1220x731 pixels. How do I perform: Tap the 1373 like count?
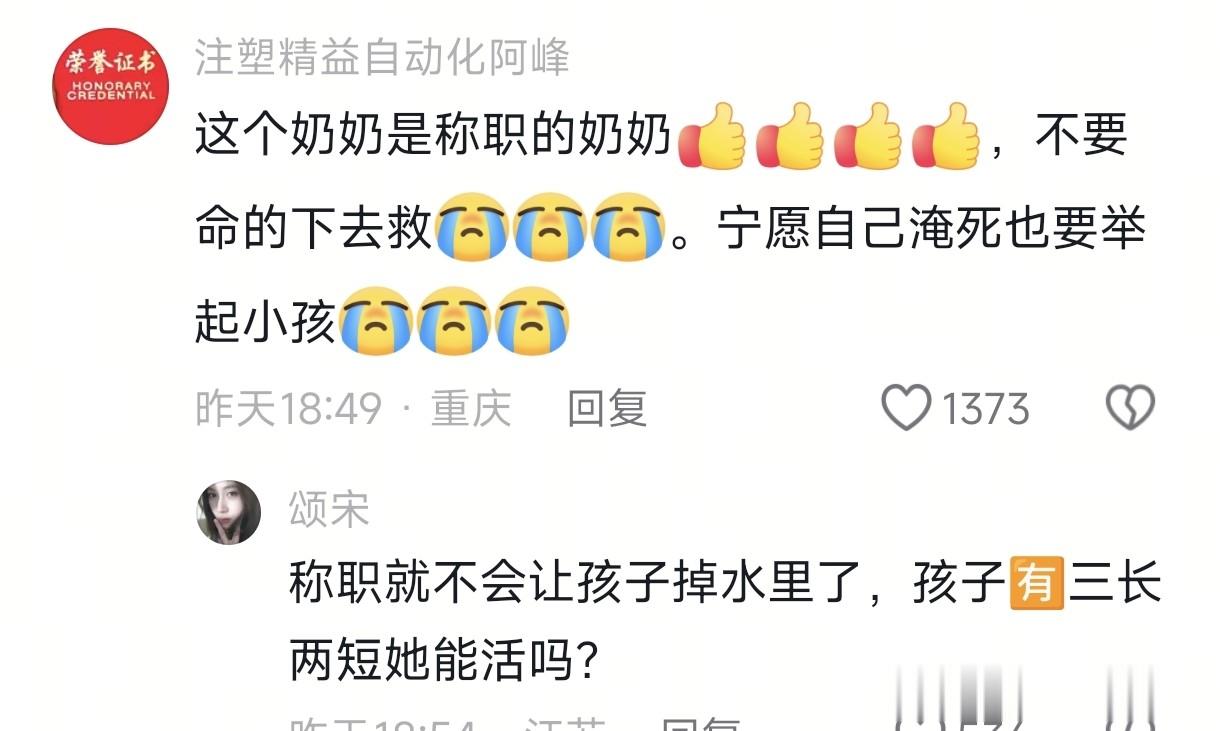pos(986,409)
